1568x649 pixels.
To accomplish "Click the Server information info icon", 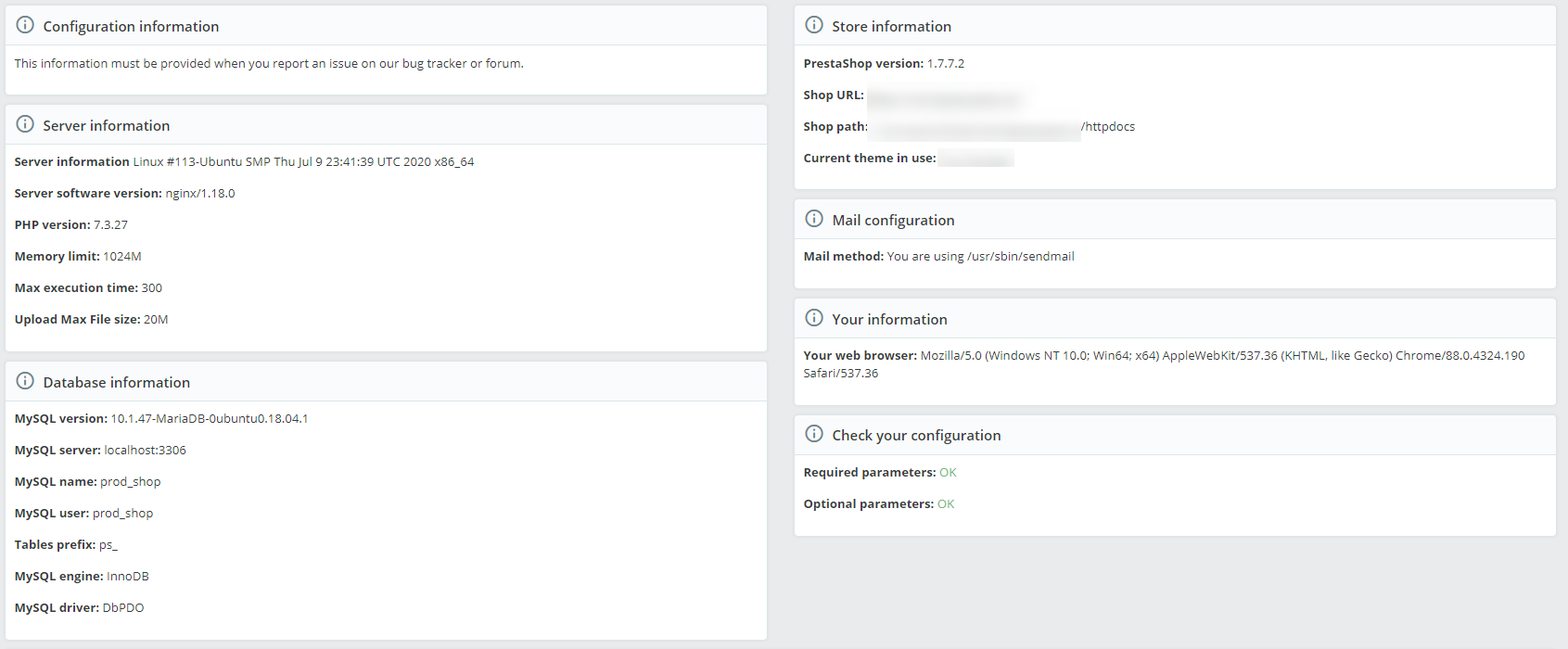I will (25, 124).
